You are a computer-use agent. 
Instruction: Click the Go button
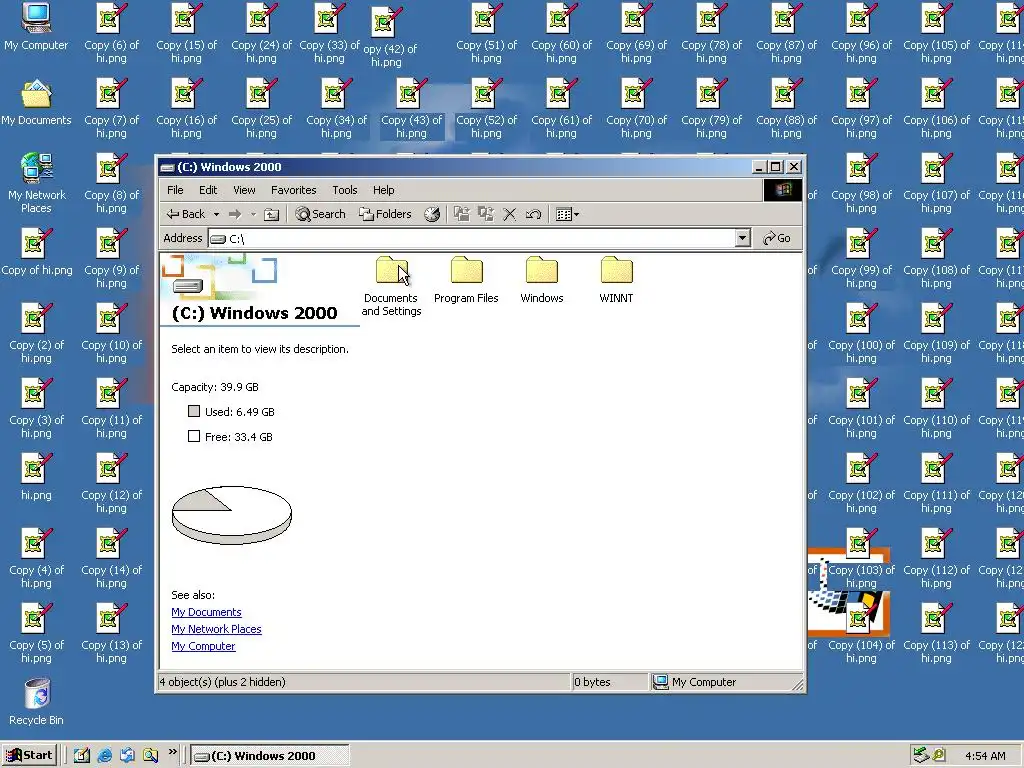tap(777, 238)
